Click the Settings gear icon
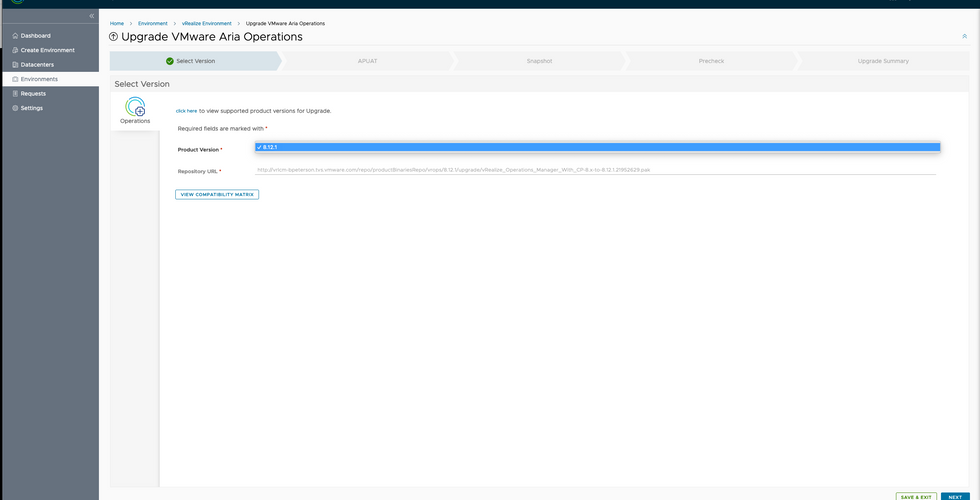Screen dimensions: 980x500 pos(15,108)
